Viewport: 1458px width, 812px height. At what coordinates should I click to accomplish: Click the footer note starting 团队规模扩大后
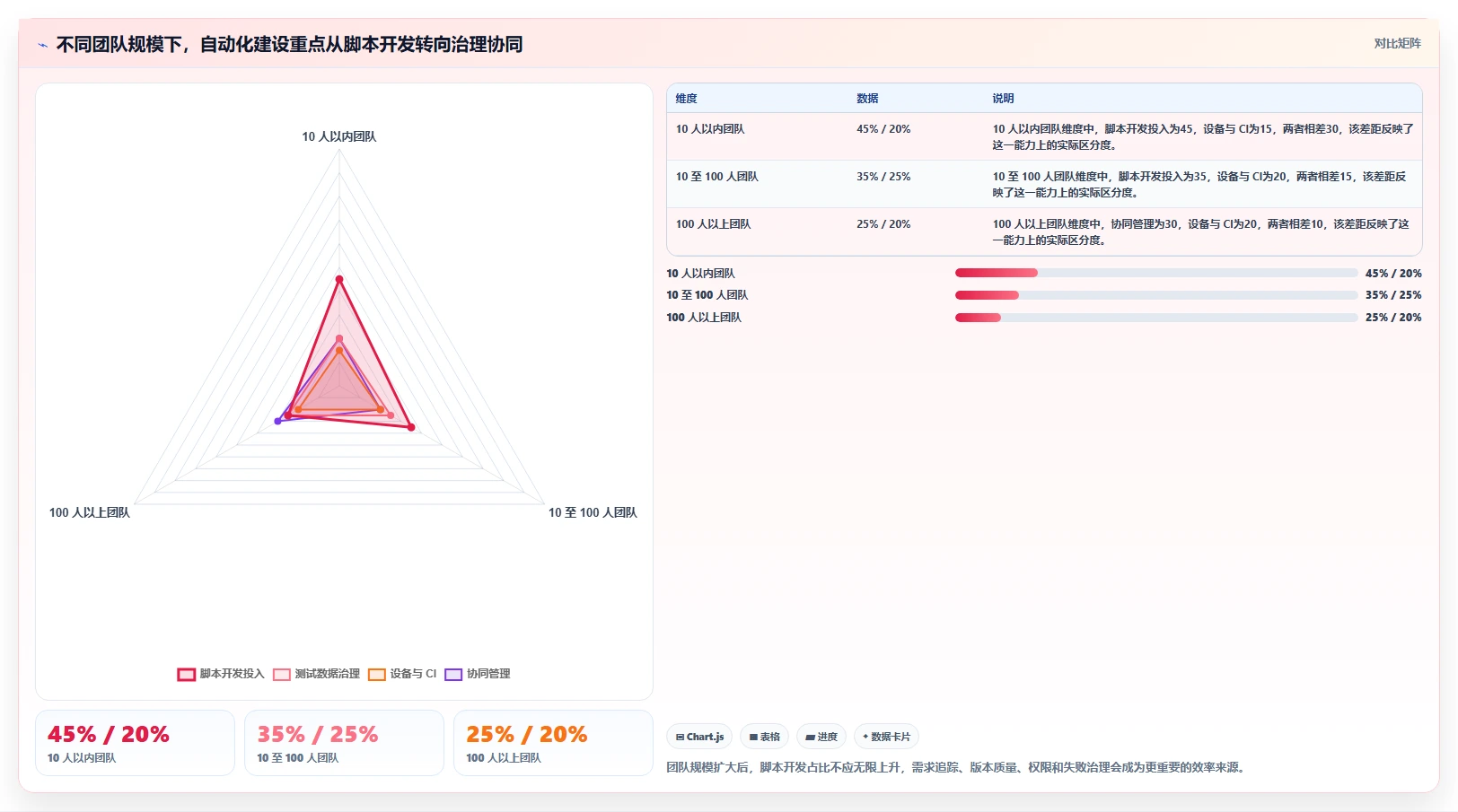coord(958,767)
